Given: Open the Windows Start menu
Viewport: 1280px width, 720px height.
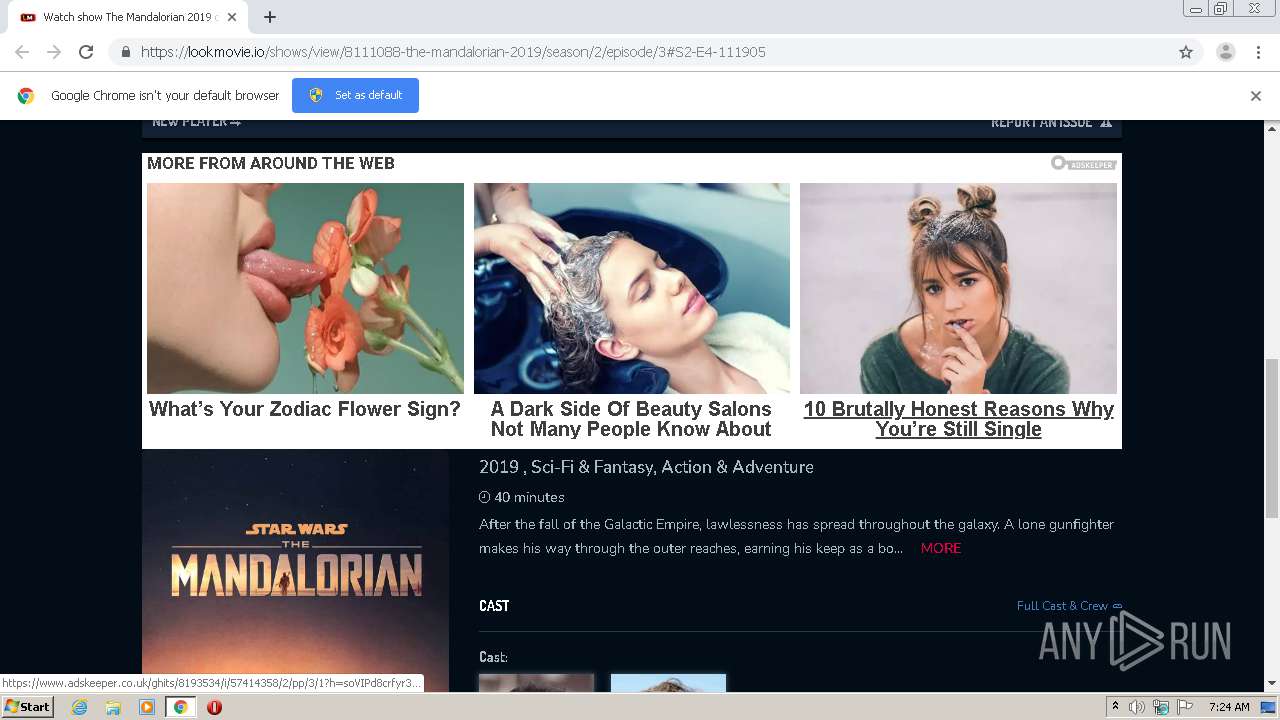Looking at the screenshot, I should pos(28,707).
